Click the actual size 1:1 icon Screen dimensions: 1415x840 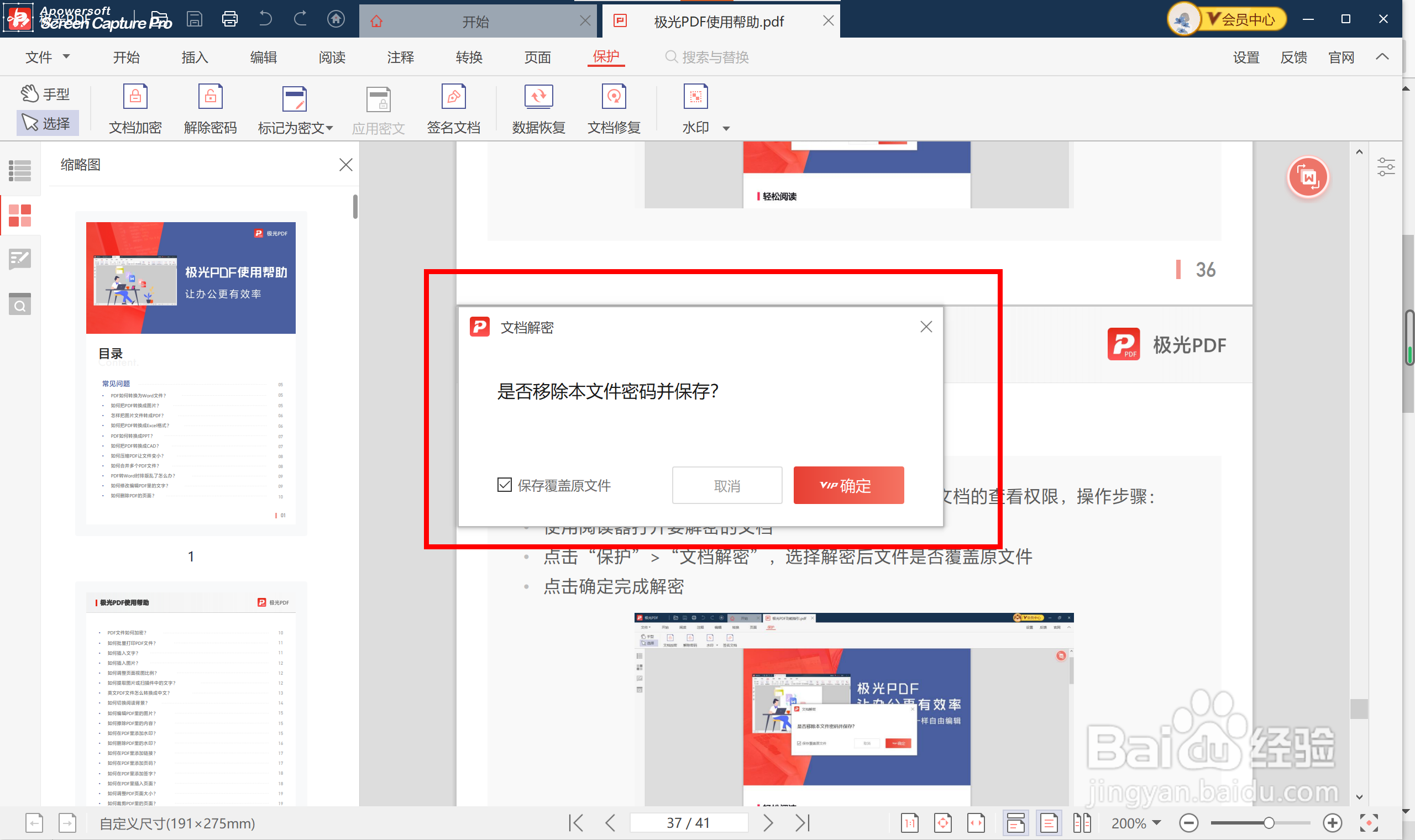coord(909,823)
